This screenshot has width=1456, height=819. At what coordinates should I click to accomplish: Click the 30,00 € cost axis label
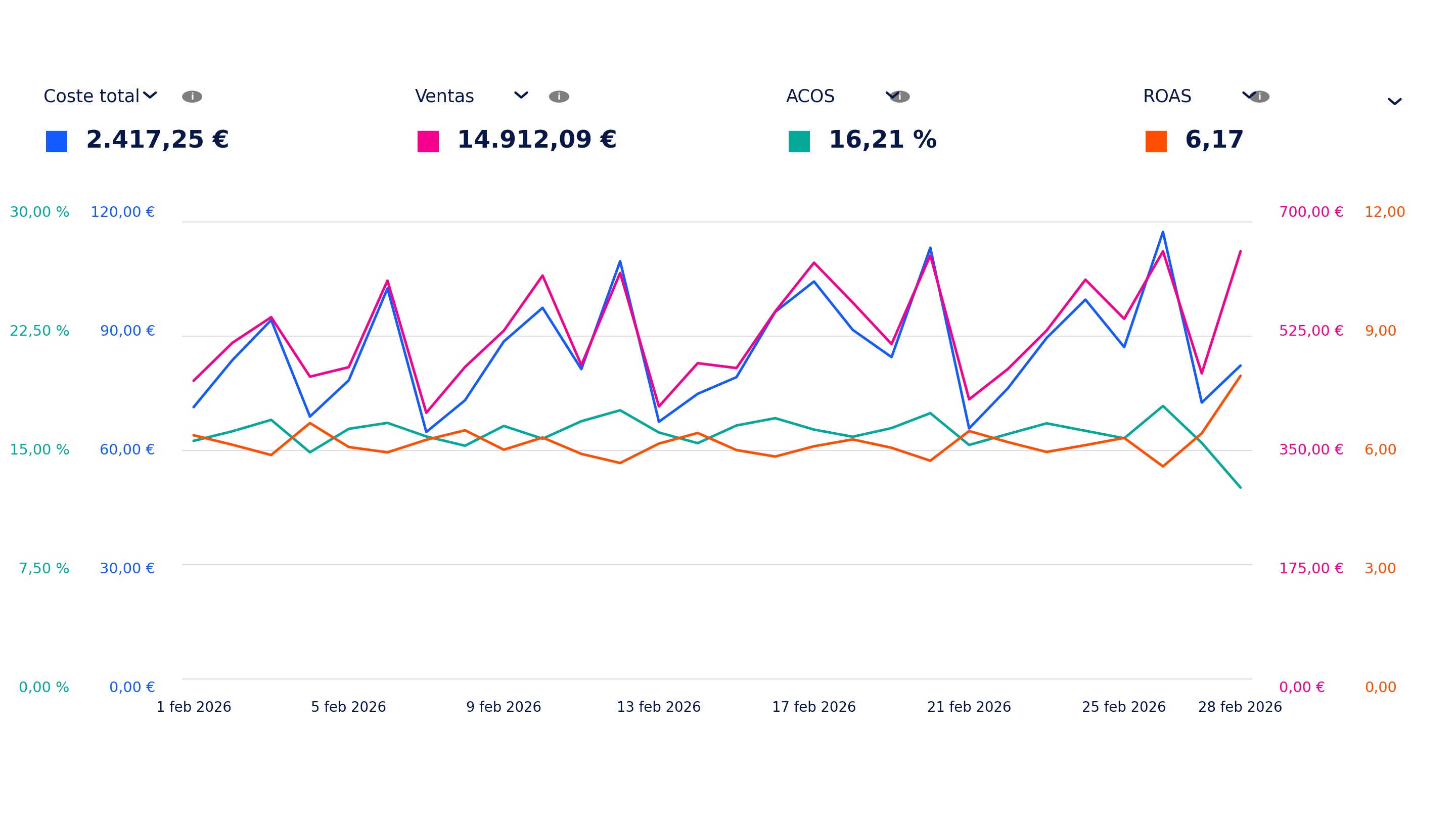127,568
